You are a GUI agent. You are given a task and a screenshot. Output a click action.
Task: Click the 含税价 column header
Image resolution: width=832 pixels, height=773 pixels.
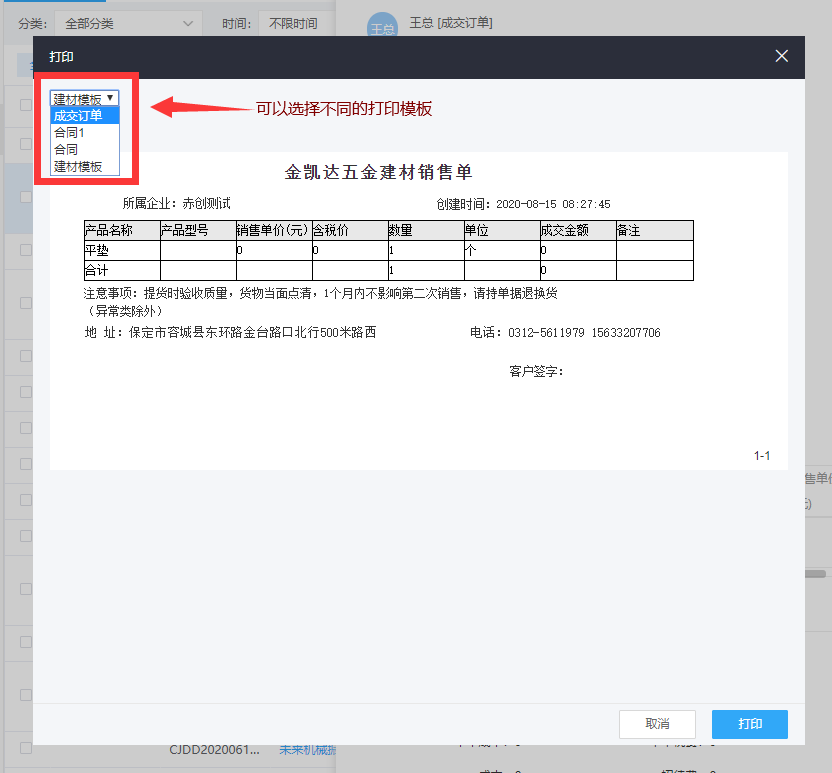click(x=350, y=230)
